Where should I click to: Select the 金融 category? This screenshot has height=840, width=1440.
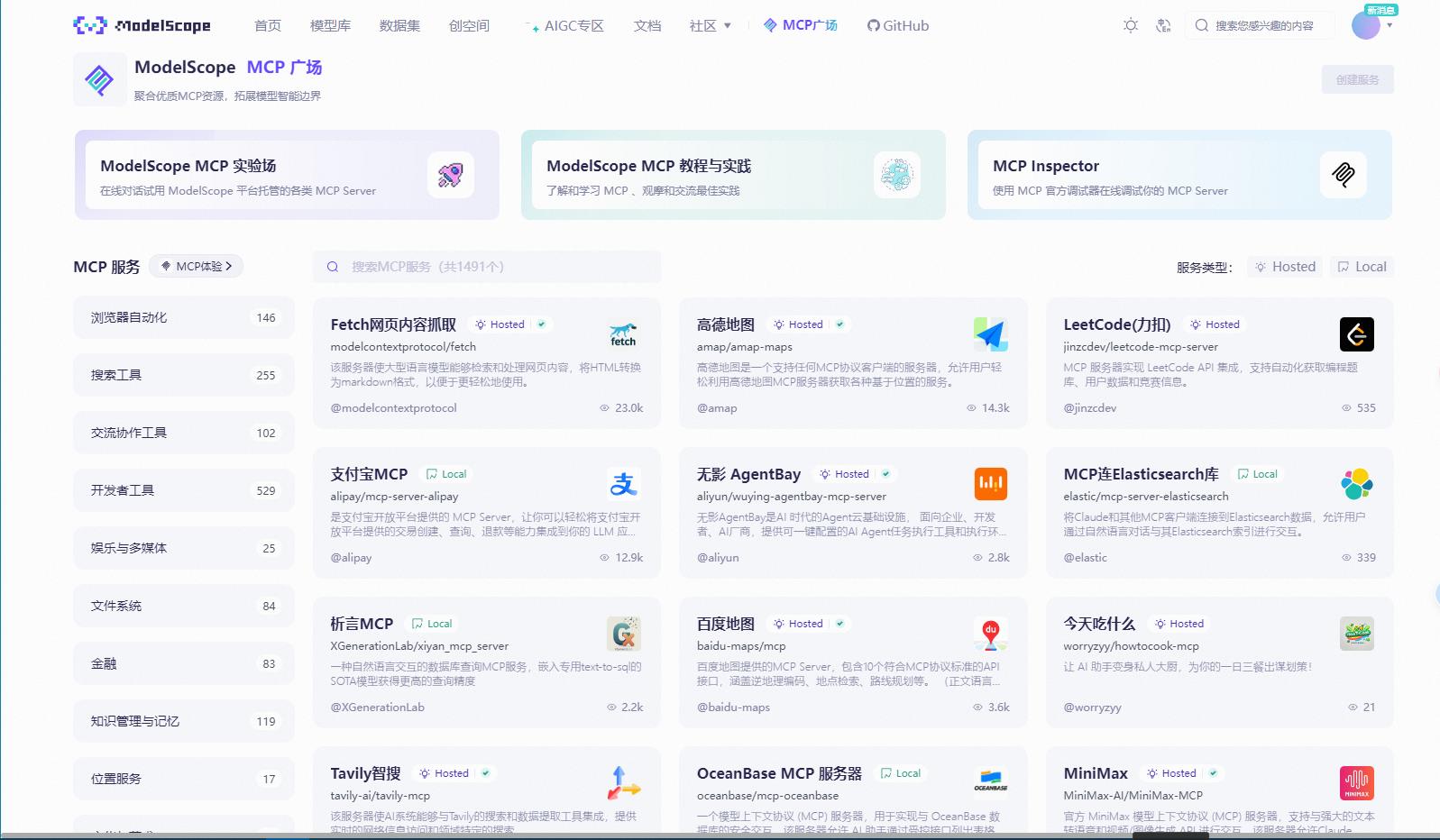184,663
